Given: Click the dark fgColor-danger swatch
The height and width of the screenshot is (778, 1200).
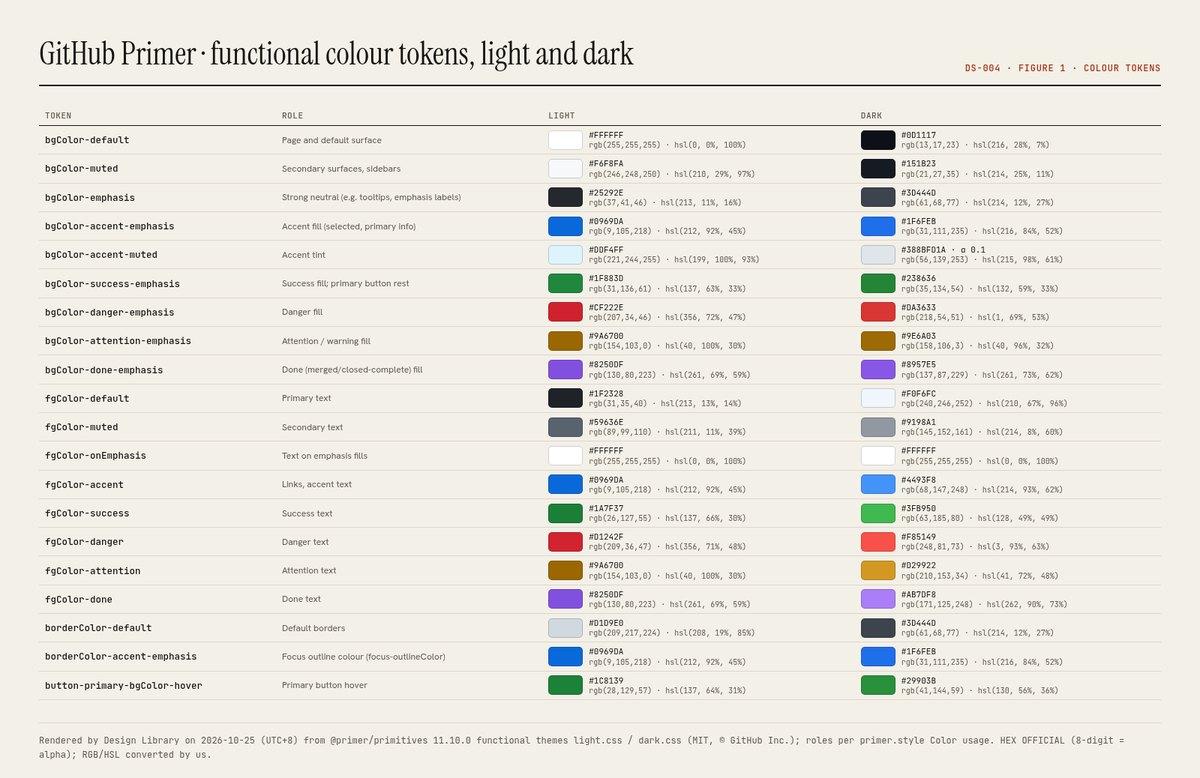Looking at the screenshot, I should (x=878, y=542).
